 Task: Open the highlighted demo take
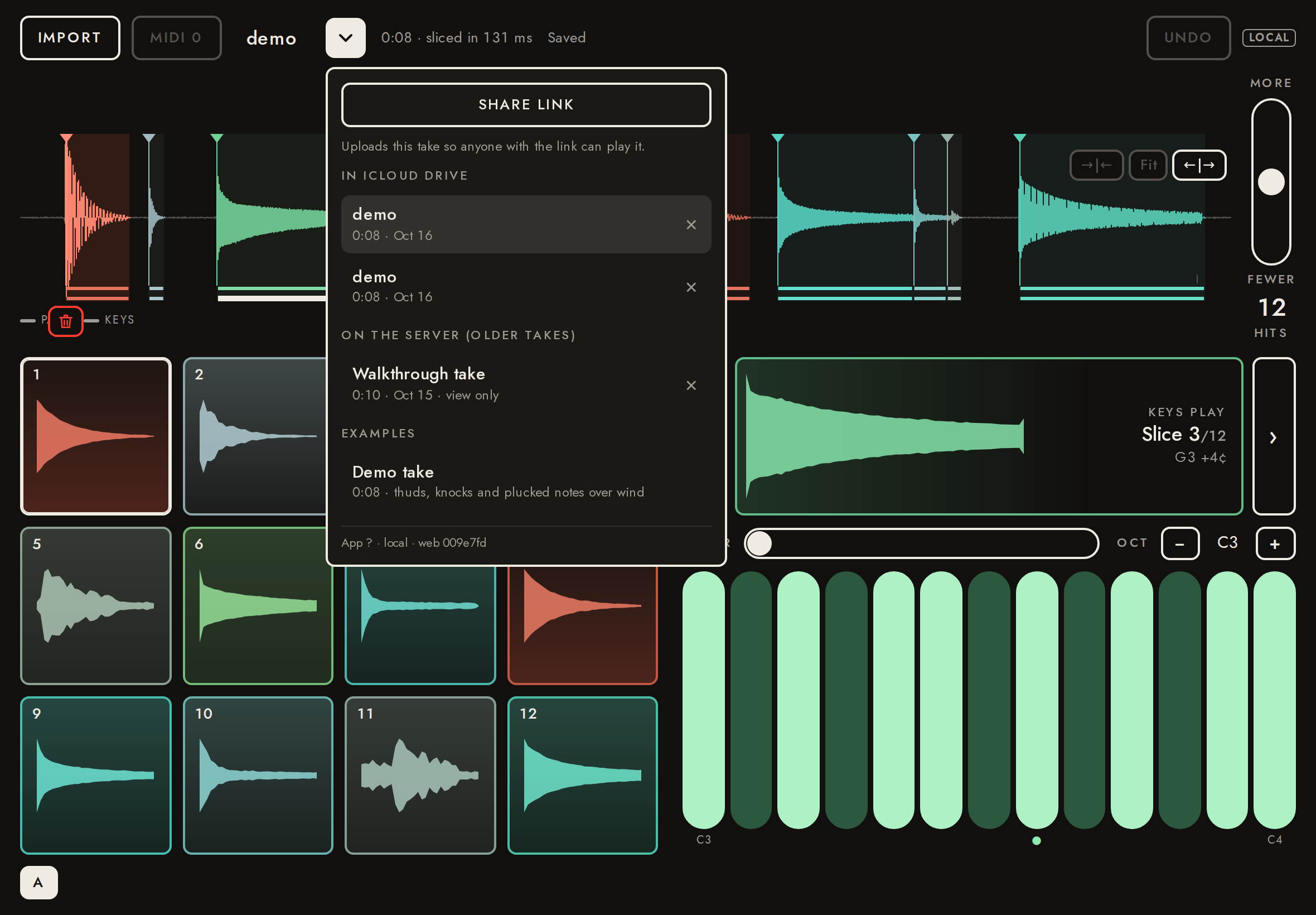(x=526, y=224)
